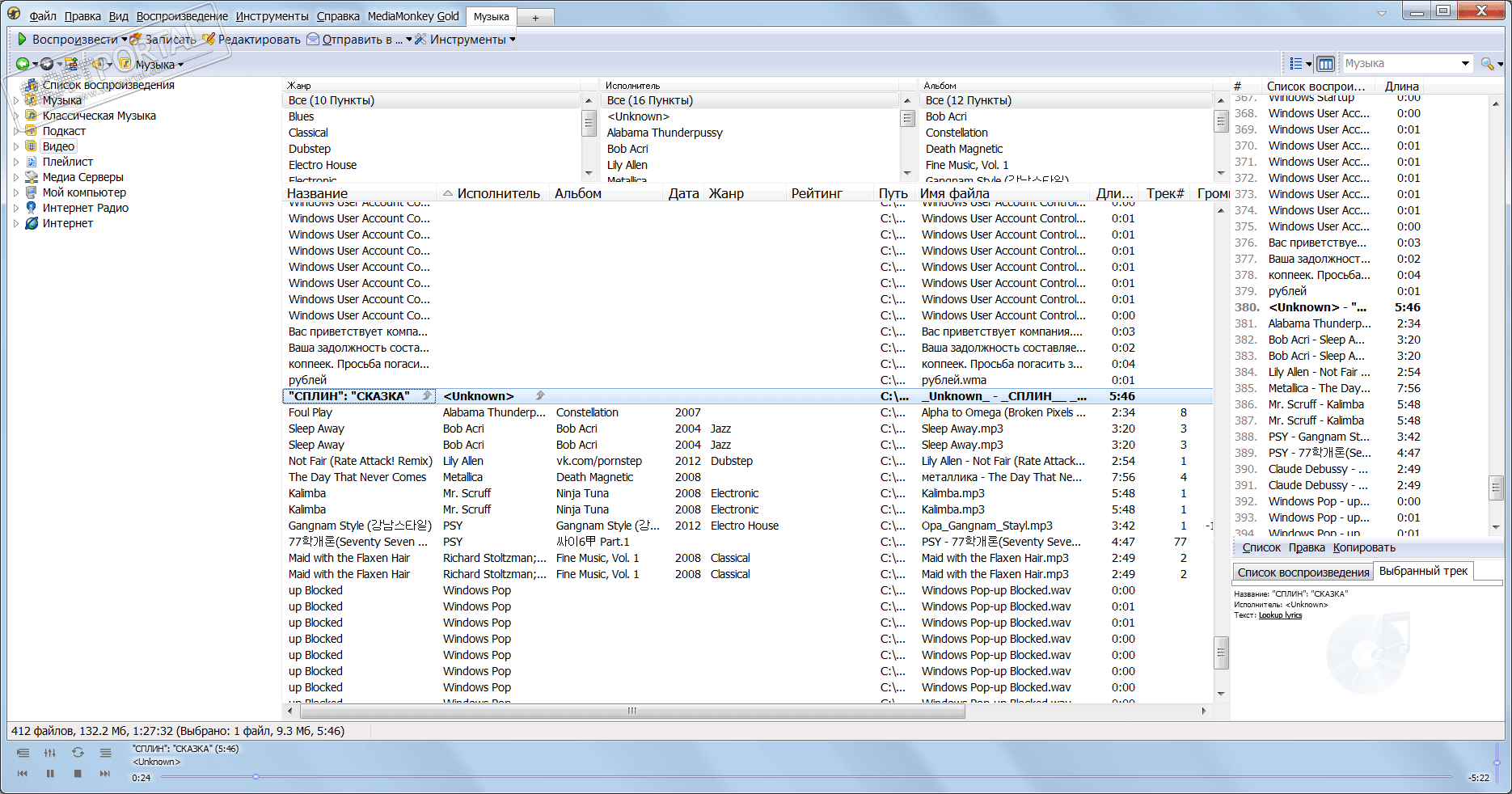Image resolution: width=1512 pixels, height=794 pixels.
Task: Select Интернет Радио in the tree
Action: (86, 208)
